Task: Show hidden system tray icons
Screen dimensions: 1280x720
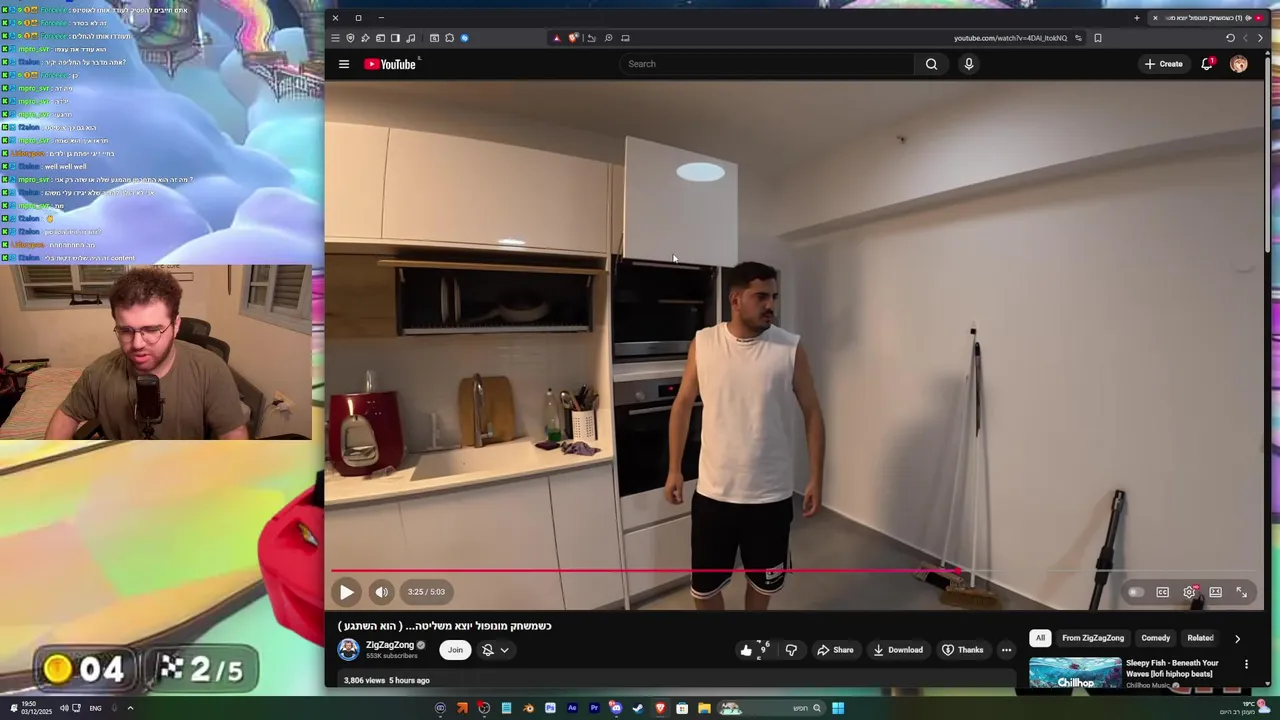Action: 130,708
